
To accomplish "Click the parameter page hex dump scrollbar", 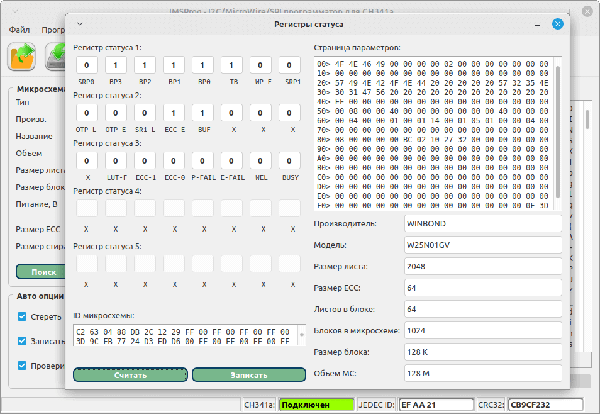I will [558, 130].
